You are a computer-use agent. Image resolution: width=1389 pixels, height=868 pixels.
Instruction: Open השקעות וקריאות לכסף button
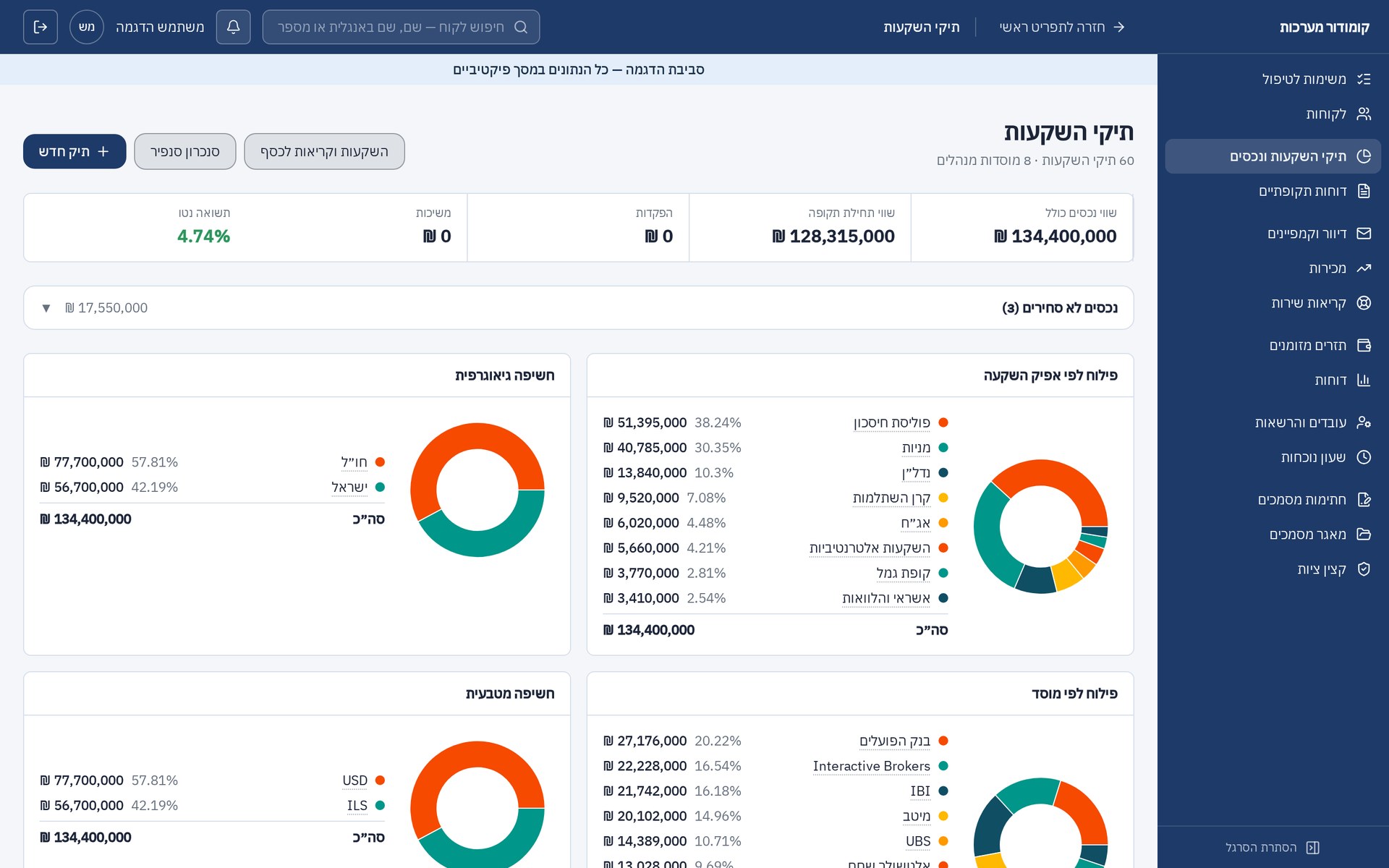324,151
